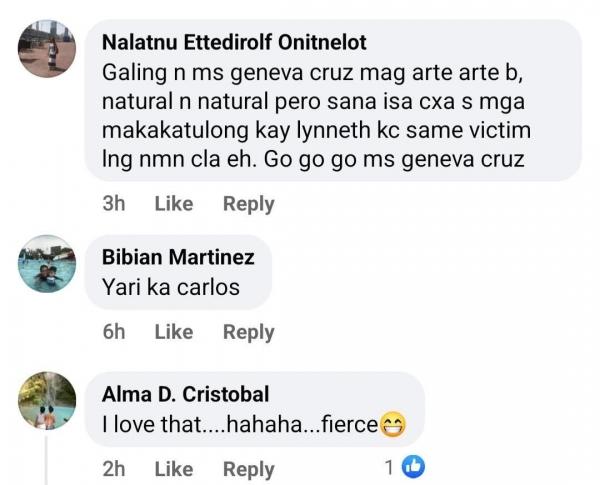Like Alma D. Cristobal's comment
The height and width of the screenshot is (485, 600).
[x=173, y=468]
